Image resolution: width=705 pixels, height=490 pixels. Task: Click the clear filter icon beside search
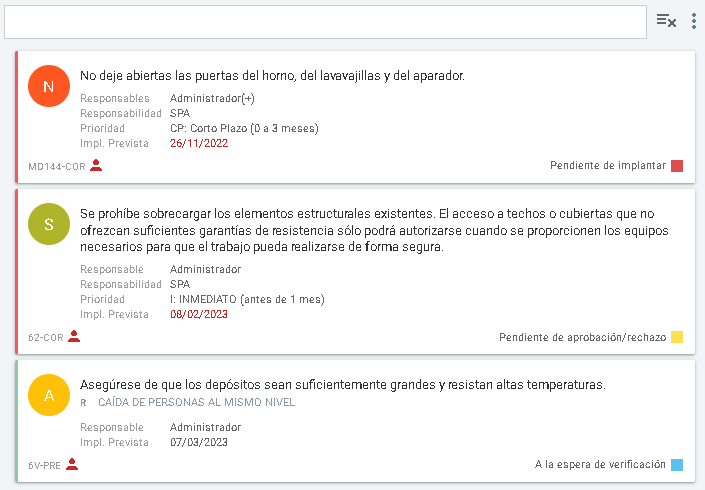tap(666, 21)
